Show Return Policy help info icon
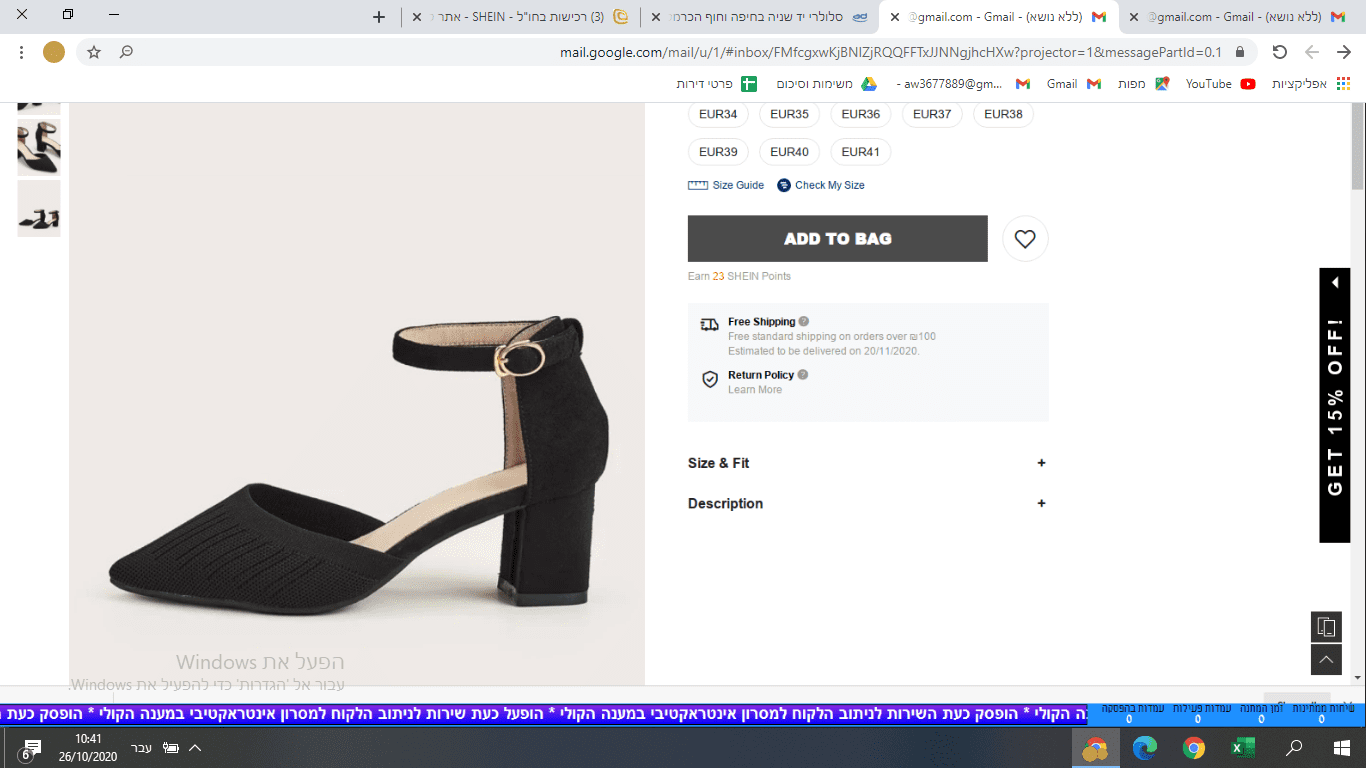 803,375
